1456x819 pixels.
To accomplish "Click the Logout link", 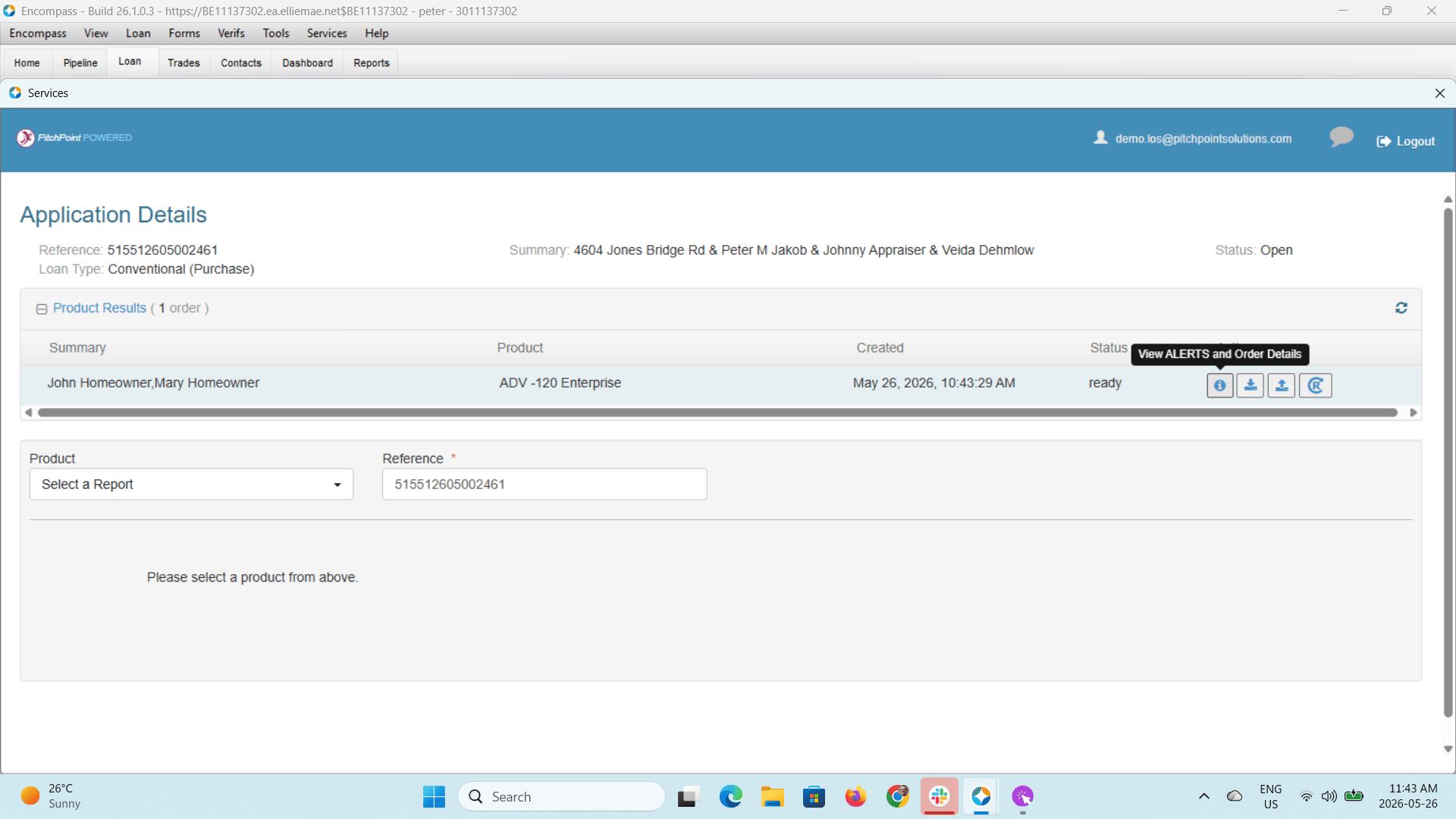I will pyautogui.click(x=1406, y=141).
